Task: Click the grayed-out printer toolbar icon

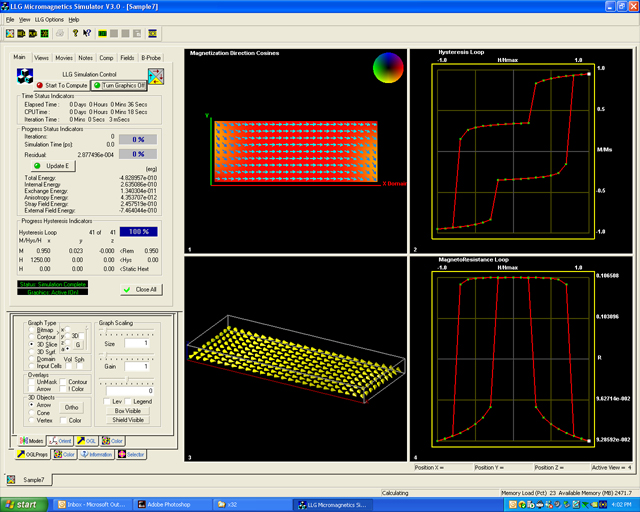Action: (60, 33)
